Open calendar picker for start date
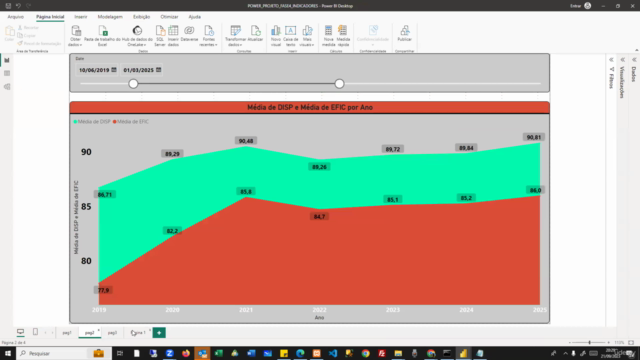 114,70
